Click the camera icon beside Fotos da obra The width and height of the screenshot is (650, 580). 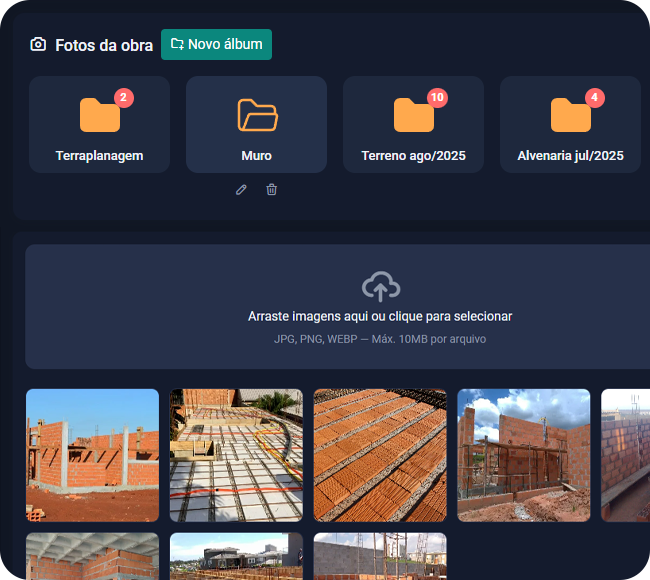[x=38, y=44]
